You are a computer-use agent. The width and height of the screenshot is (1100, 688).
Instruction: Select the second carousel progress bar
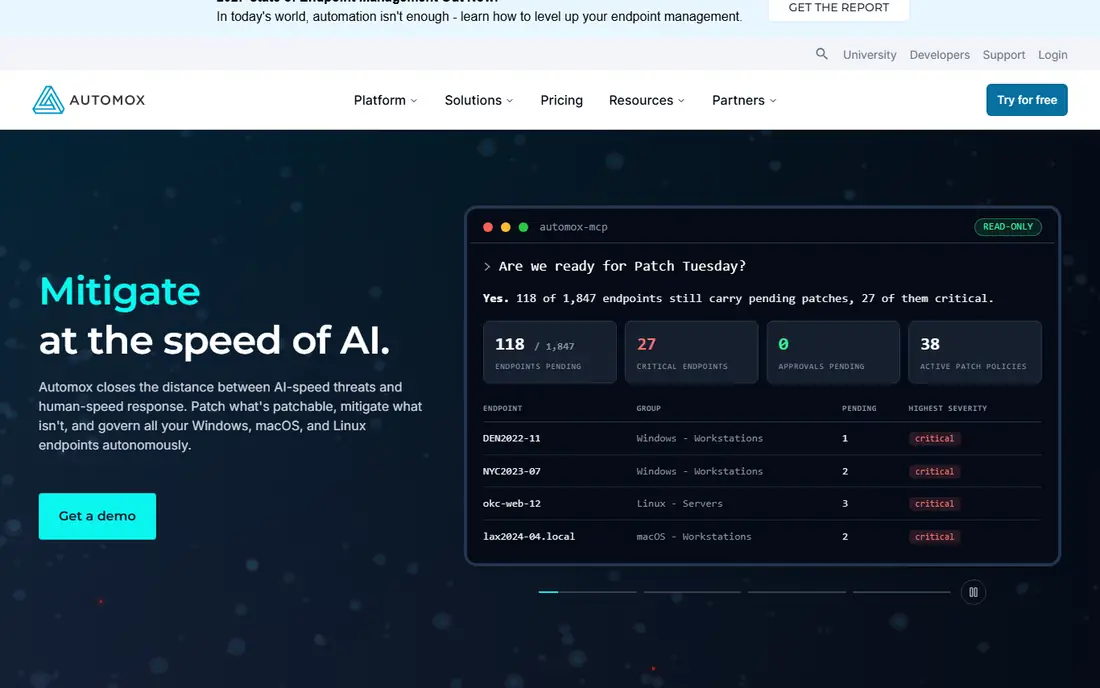[692, 592]
